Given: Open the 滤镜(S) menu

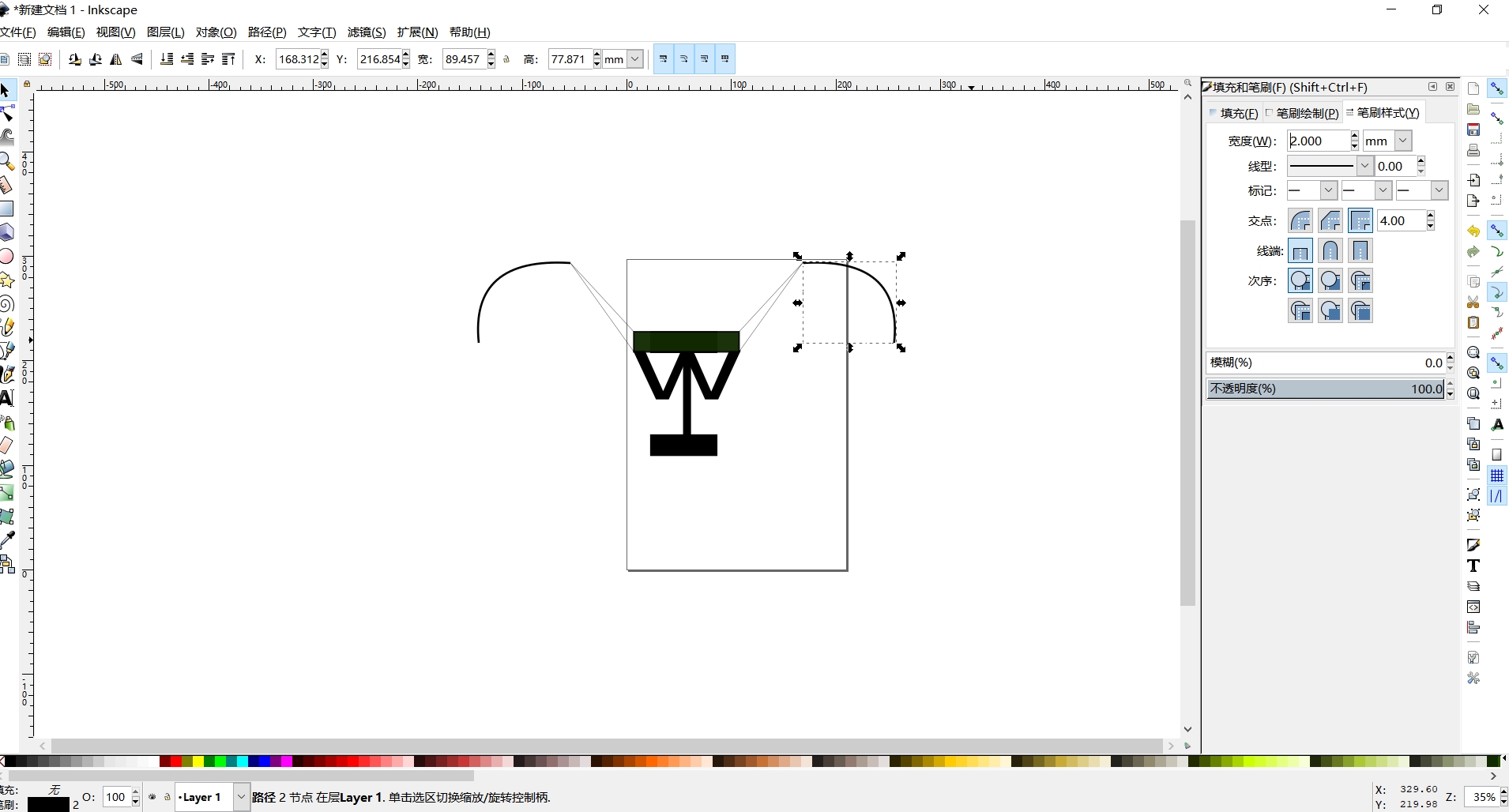Looking at the screenshot, I should tap(367, 32).
